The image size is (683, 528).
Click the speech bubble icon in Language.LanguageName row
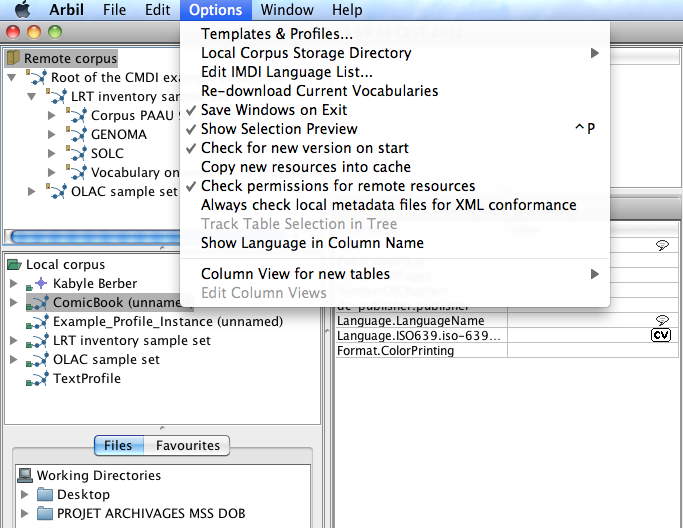[662, 320]
